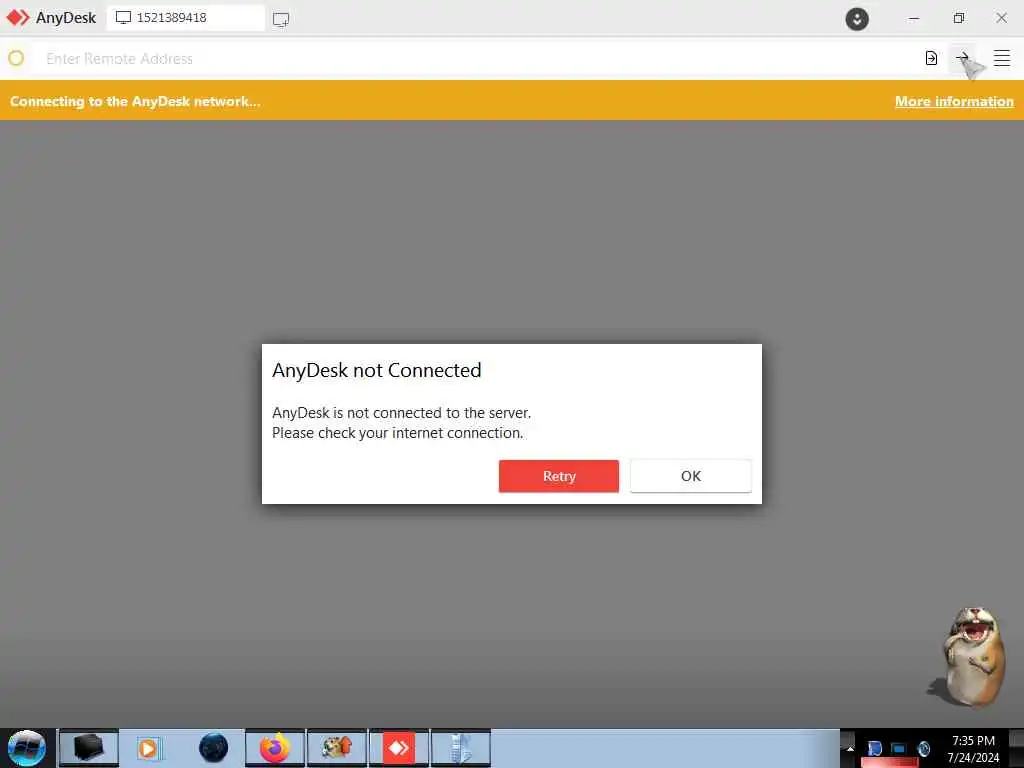
Task: Click the dark circular download arrow icon
Action: pyautogui.click(x=857, y=18)
